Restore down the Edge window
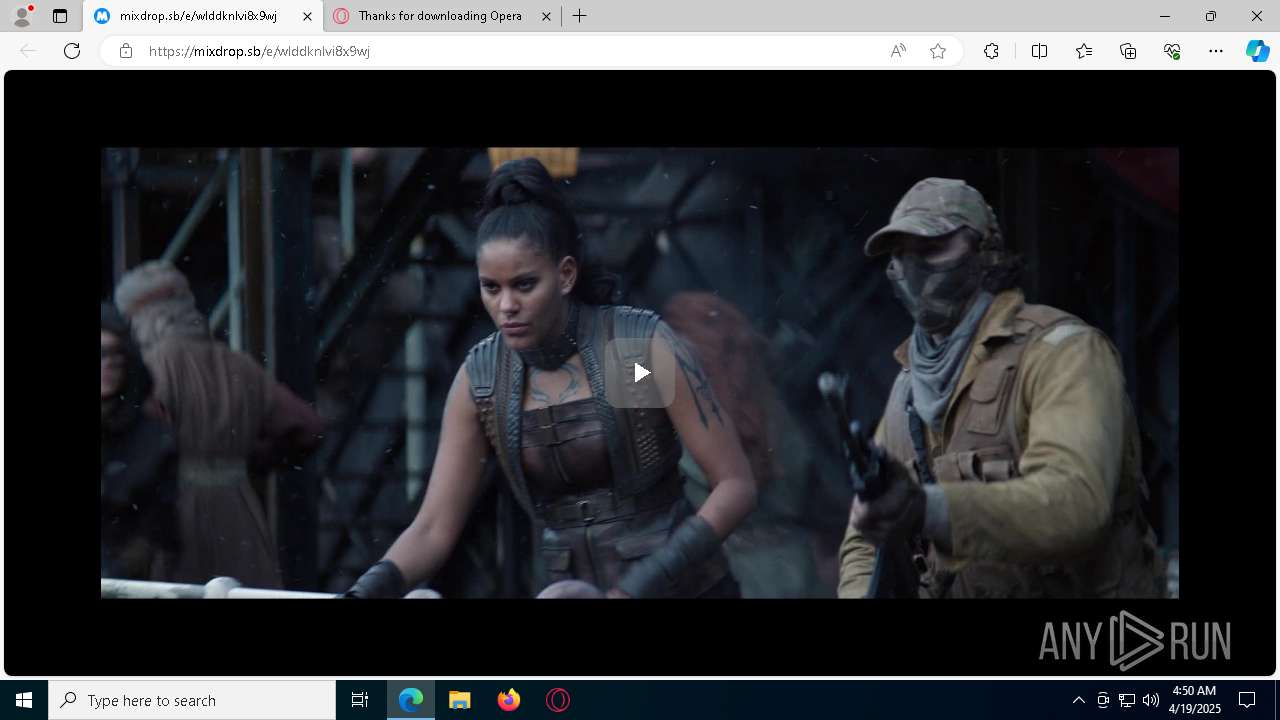The width and height of the screenshot is (1280, 720). 1211,16
